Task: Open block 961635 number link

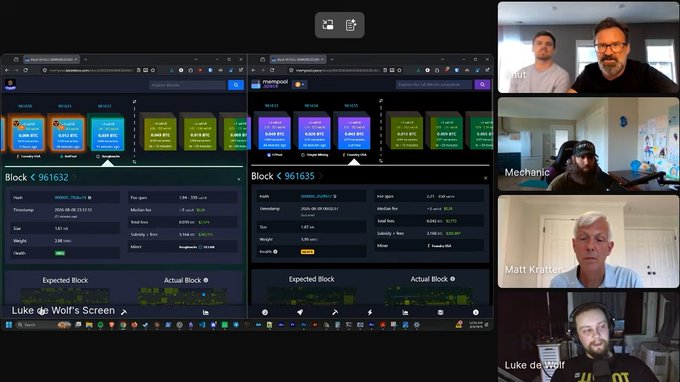Action: (300, 176)
